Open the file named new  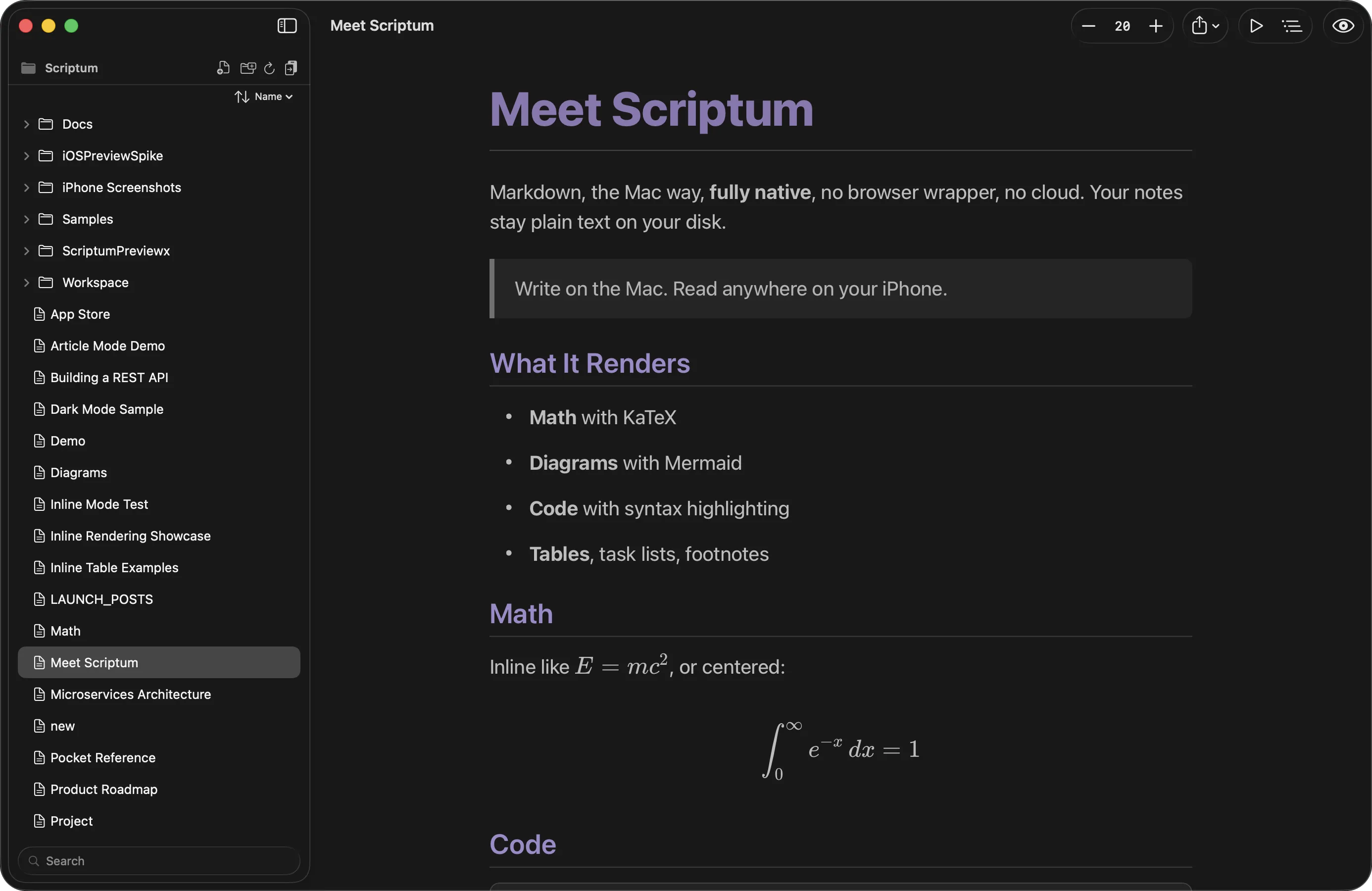point(158,726)
